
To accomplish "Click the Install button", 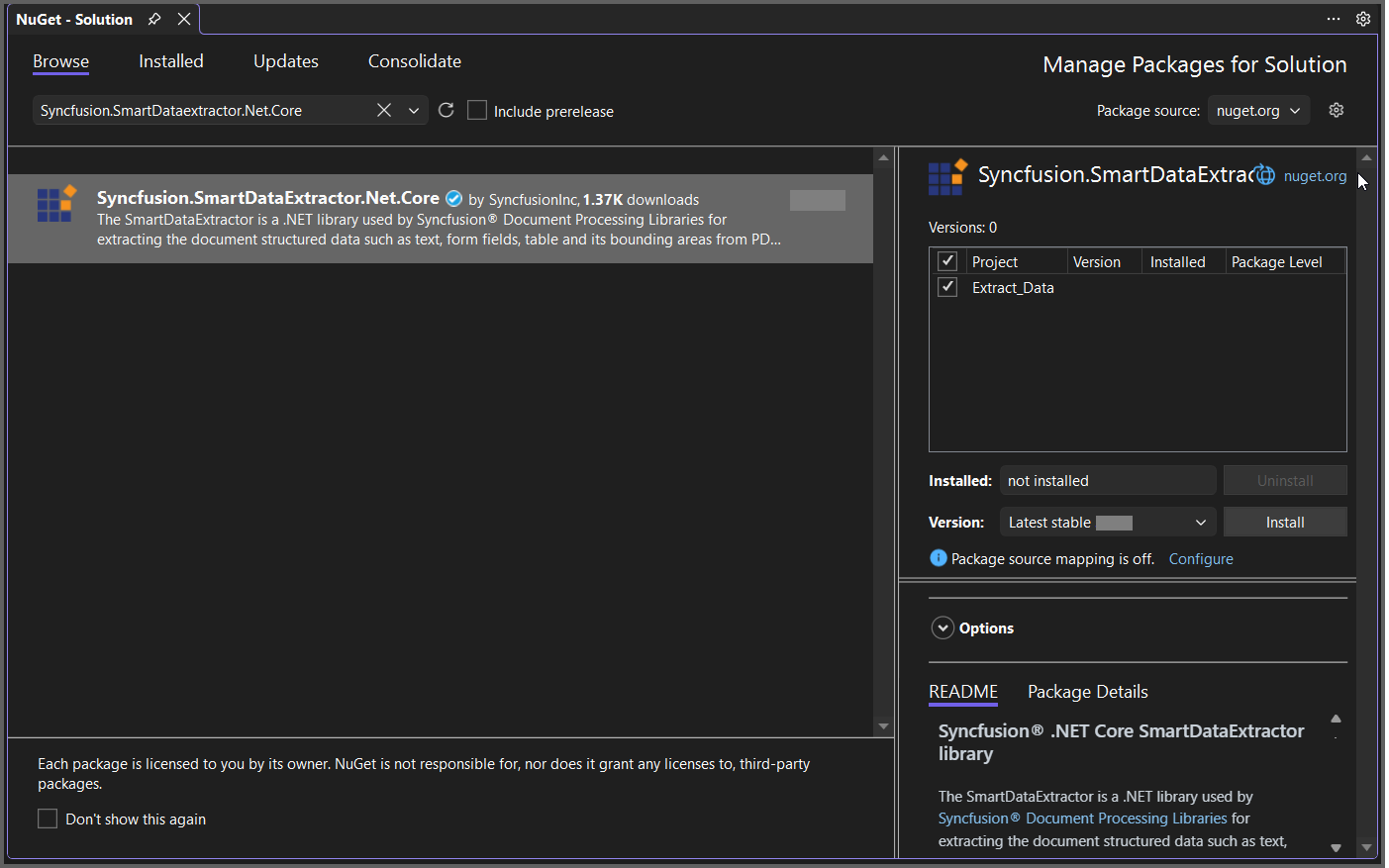I will (x=1285, y=522).
